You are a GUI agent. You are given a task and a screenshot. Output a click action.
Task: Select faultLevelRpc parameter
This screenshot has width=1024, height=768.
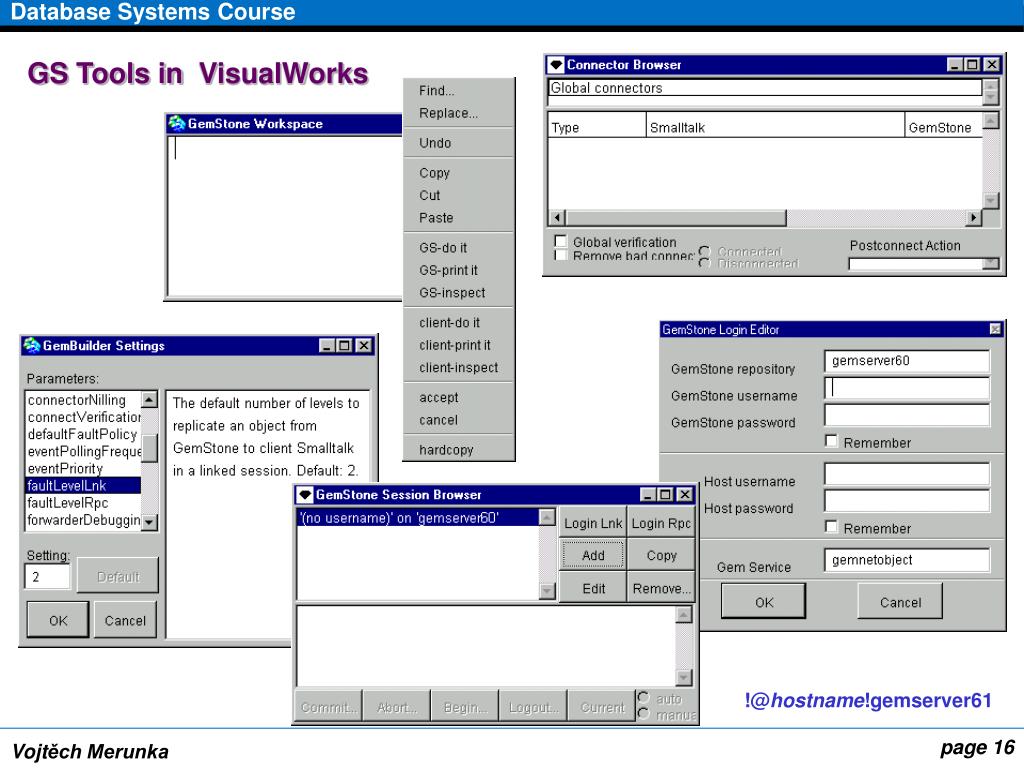tap(83, 503)
